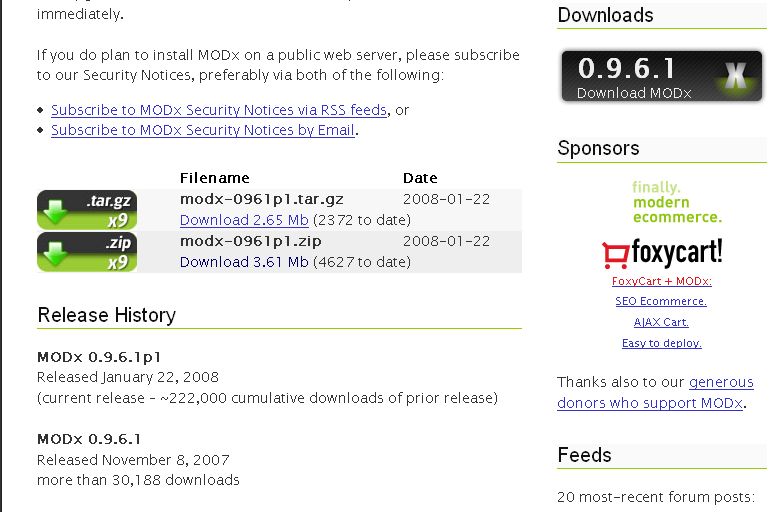Follow the SEO Ecommerce. link

(661, 301)
